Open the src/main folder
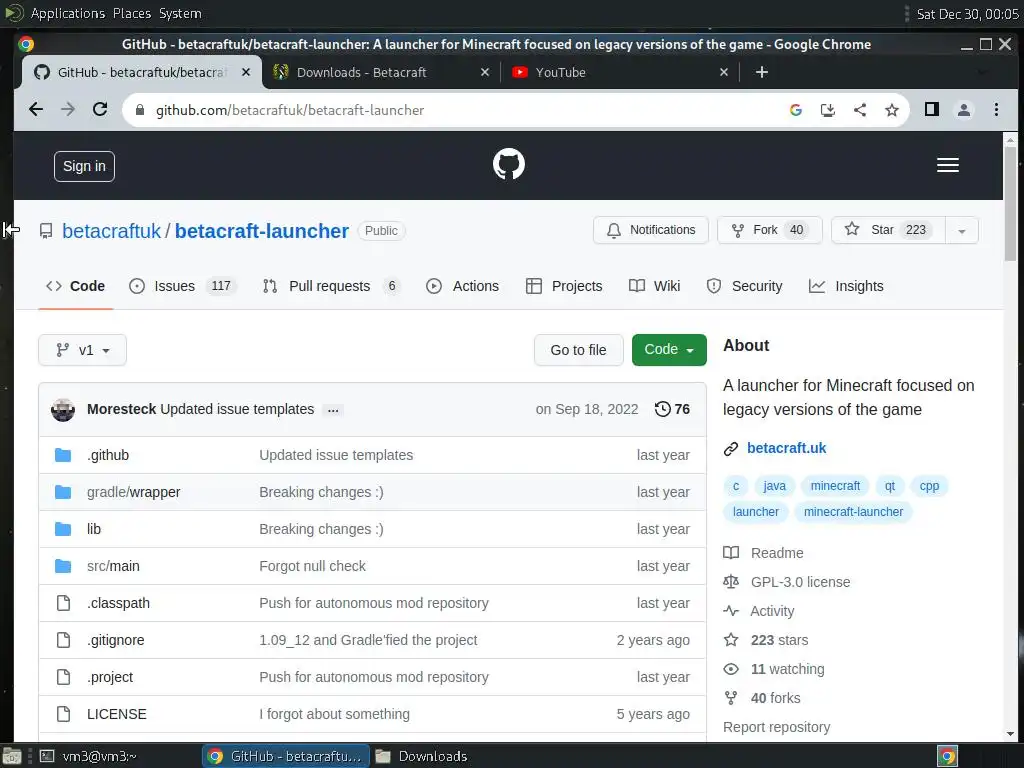1024x768 pixels. pyautogui.click(x=113, y=566)
